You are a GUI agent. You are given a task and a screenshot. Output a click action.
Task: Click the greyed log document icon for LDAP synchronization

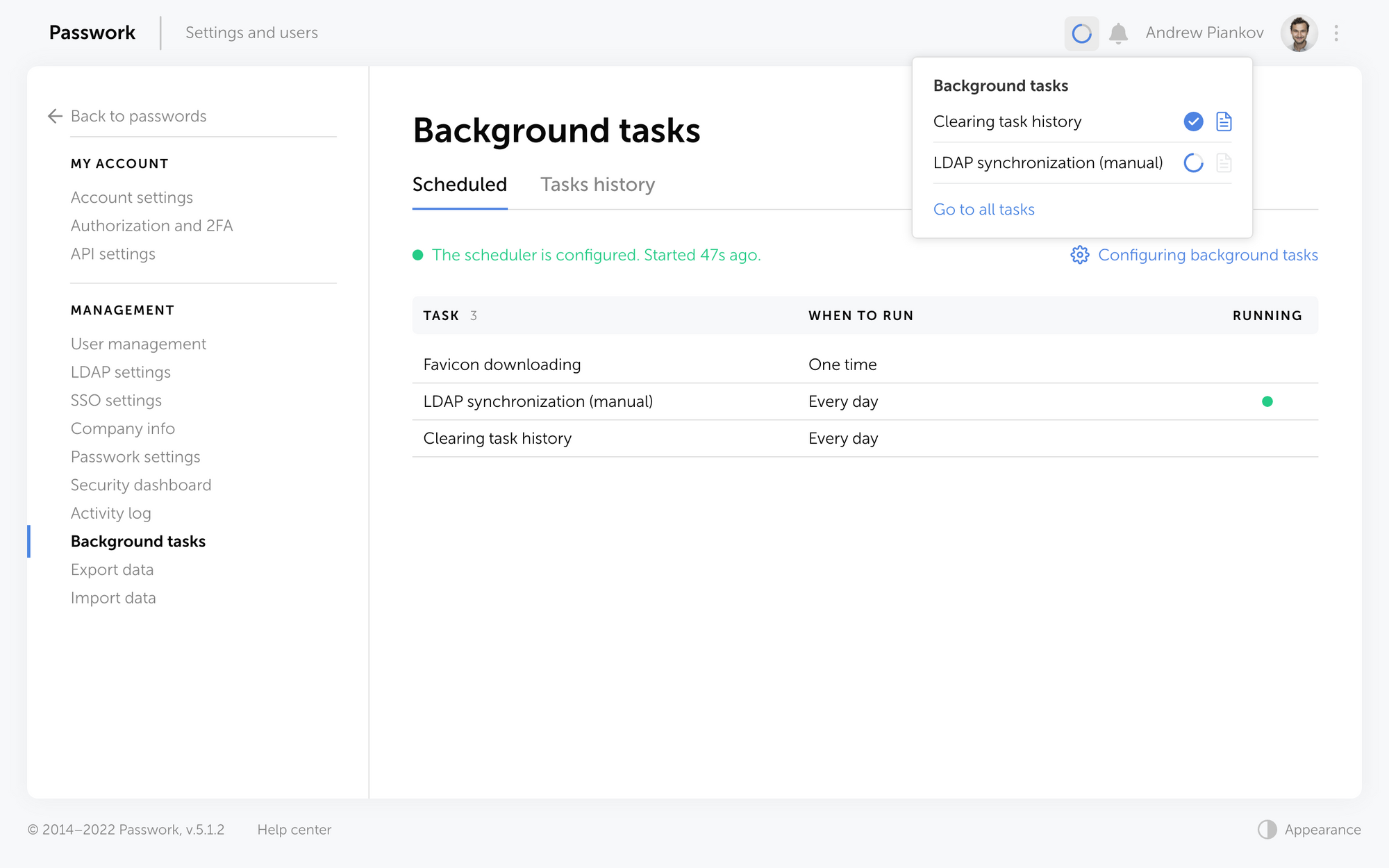tap(1224, 163)
